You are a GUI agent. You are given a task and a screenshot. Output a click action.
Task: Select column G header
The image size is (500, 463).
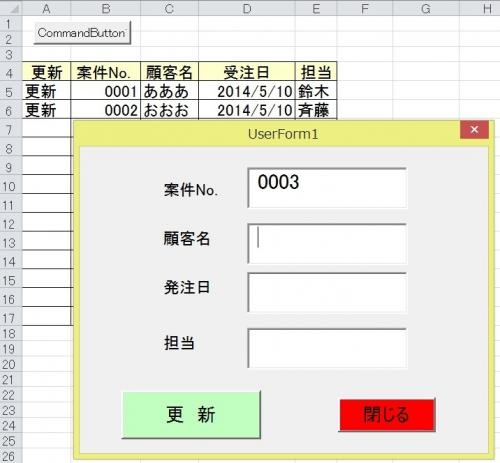[426, 9]
